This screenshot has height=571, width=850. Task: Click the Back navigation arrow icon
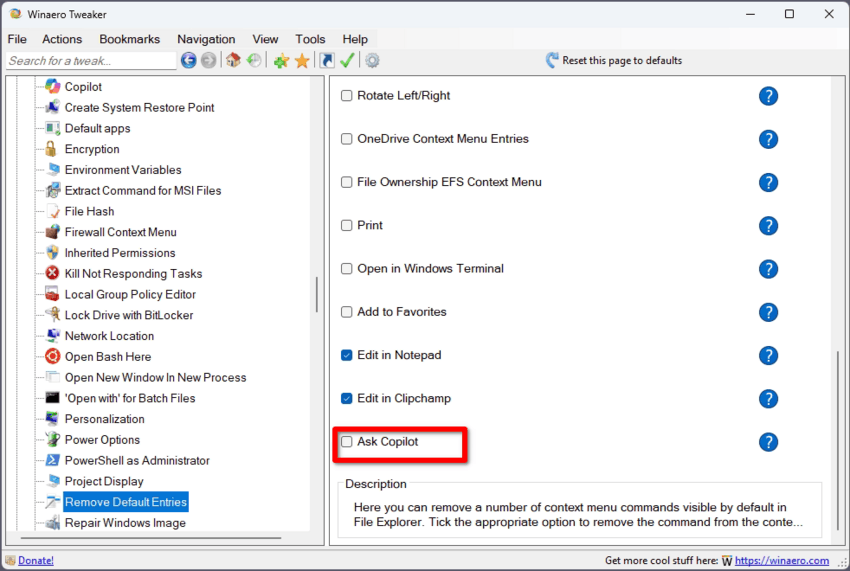(x=189, y=60)
